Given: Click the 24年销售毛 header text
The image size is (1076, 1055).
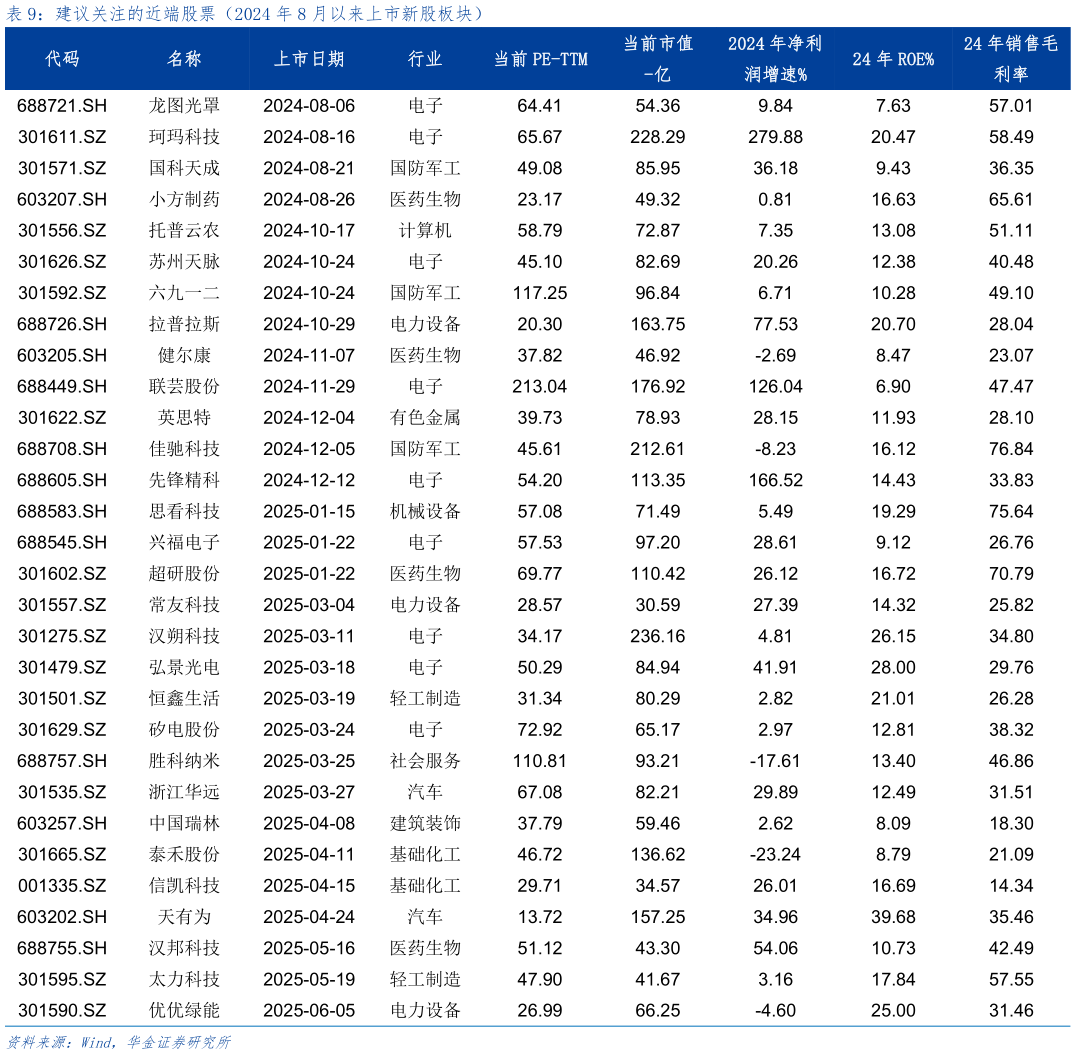Looking at the screenshot, I should 1011,44.
